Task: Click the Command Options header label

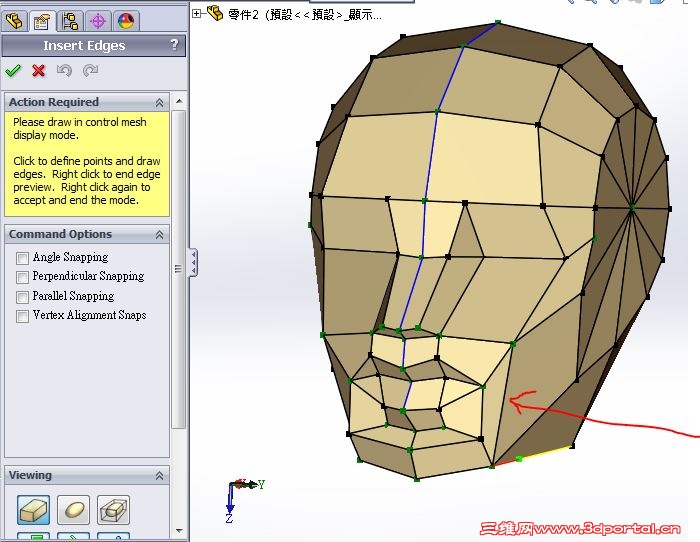Action: point(60,234)
